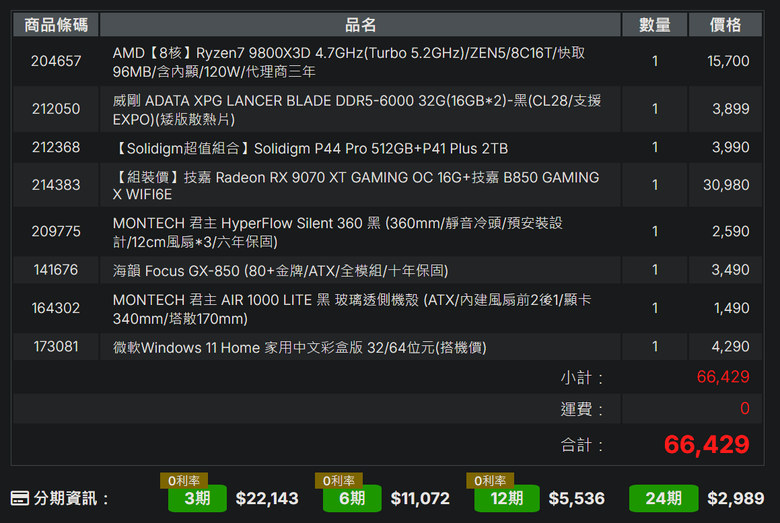Click the price 15,700
Viewport: 780px width, 523px height.
click(728, 61)
